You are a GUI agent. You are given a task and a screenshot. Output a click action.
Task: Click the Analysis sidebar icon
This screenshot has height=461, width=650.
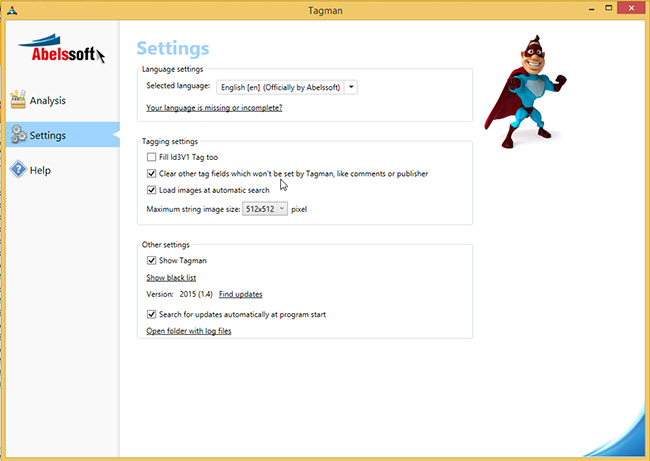[x=17, y=100]
